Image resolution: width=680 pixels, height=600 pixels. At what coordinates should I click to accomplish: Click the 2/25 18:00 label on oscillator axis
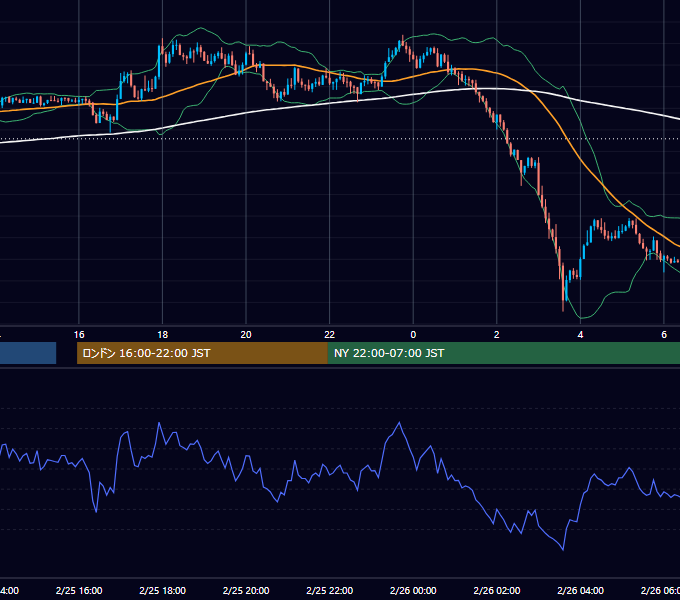(x=163, y=590)
